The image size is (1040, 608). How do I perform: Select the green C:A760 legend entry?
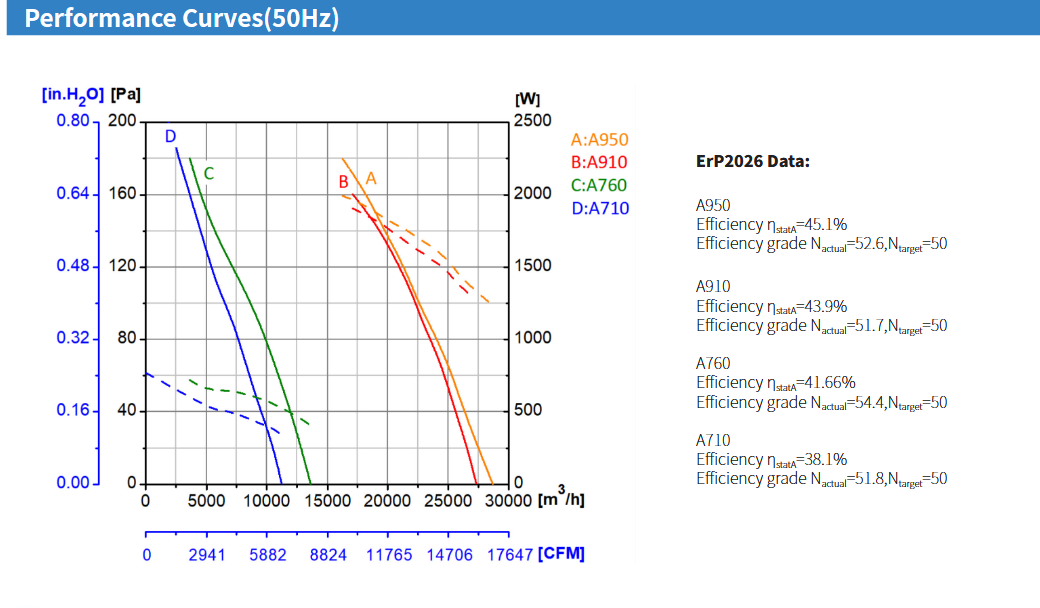599,185
